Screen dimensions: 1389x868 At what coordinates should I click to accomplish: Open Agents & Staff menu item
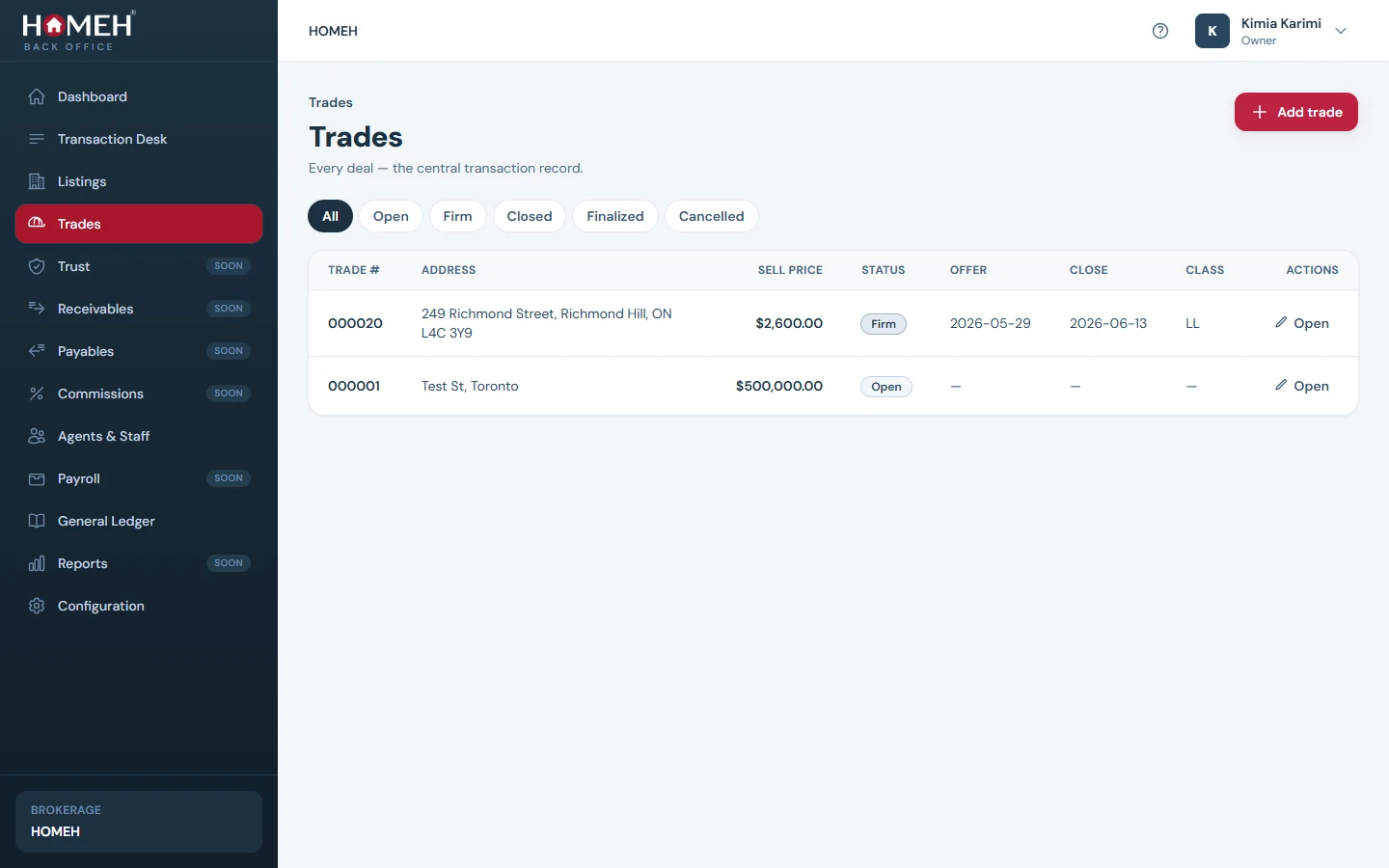(139, 436)
